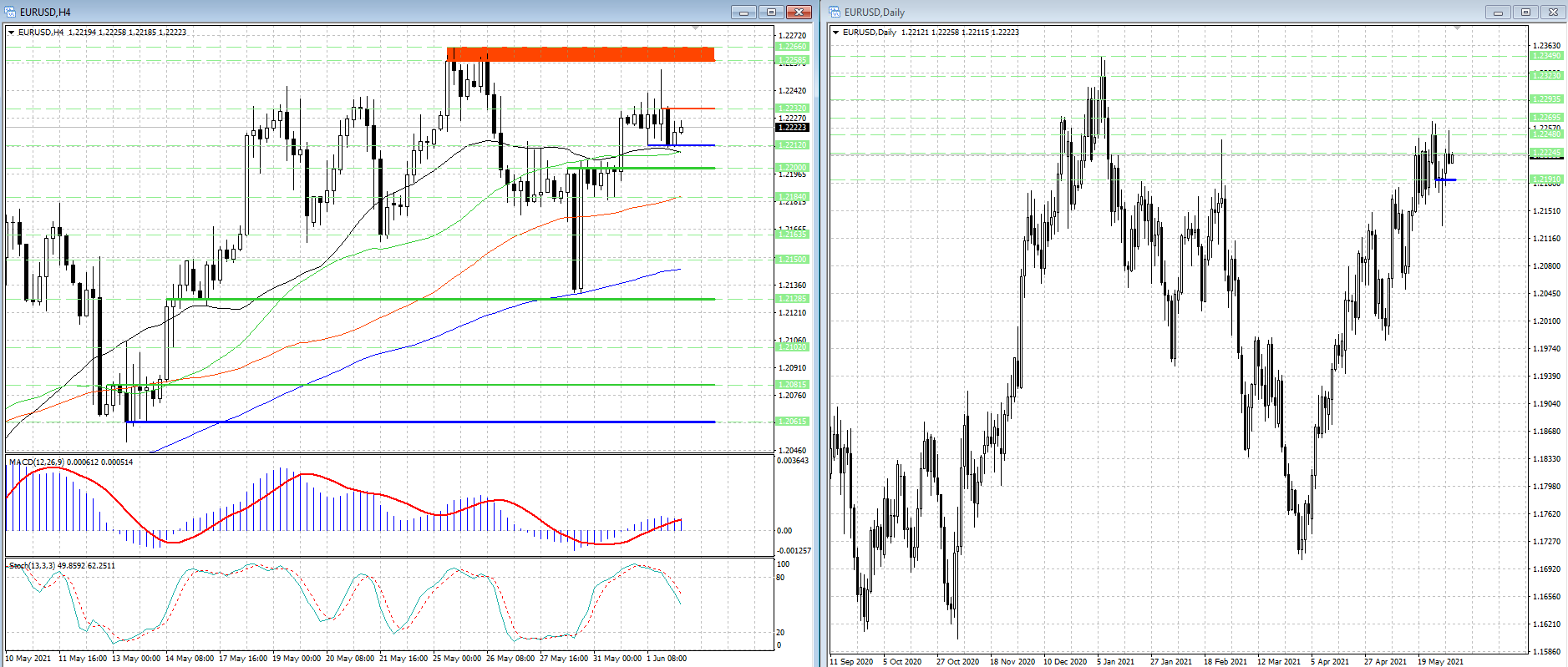Click the green 1.22120 price label
The height and width of the screenshot is (667, 1568).
click(x=792, y=145)
